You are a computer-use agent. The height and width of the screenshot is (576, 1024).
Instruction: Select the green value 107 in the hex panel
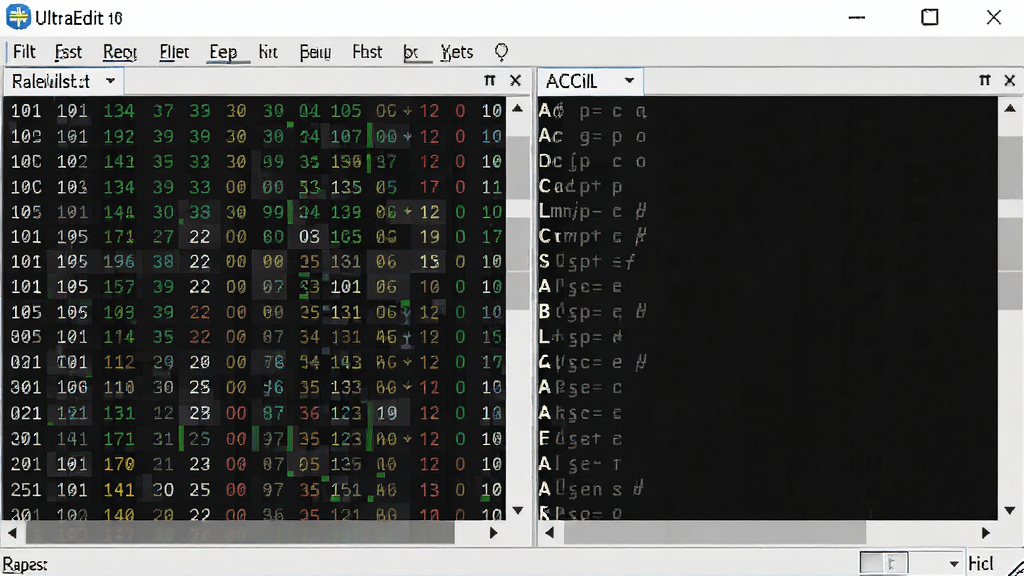(x=346, y=136)
